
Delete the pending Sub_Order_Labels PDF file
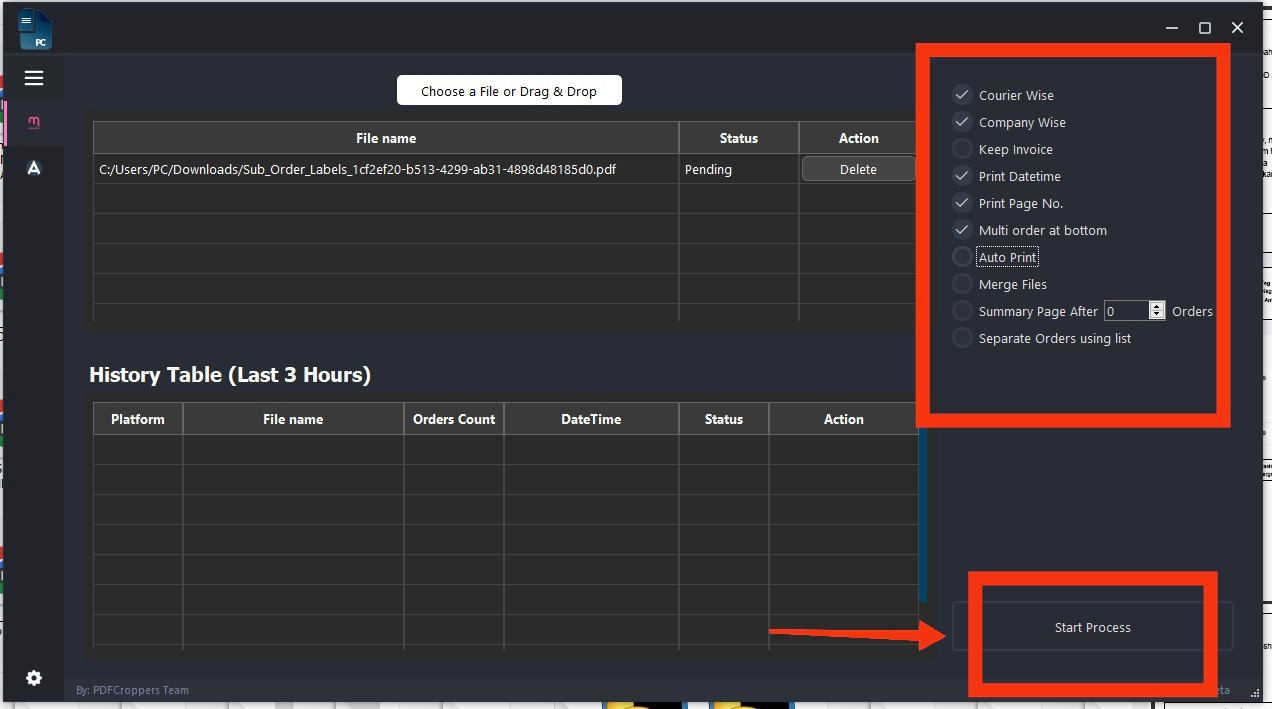coord(858,169)
